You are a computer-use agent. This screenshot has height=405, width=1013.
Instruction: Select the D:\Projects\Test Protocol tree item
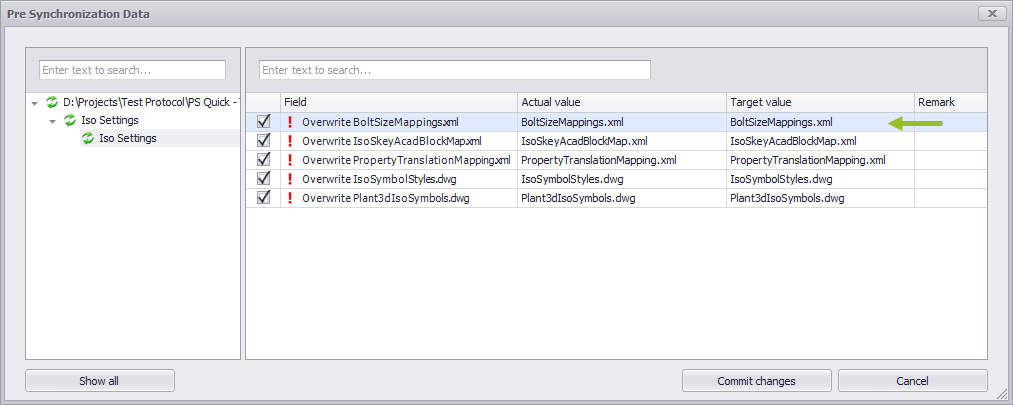coord(151,102)
